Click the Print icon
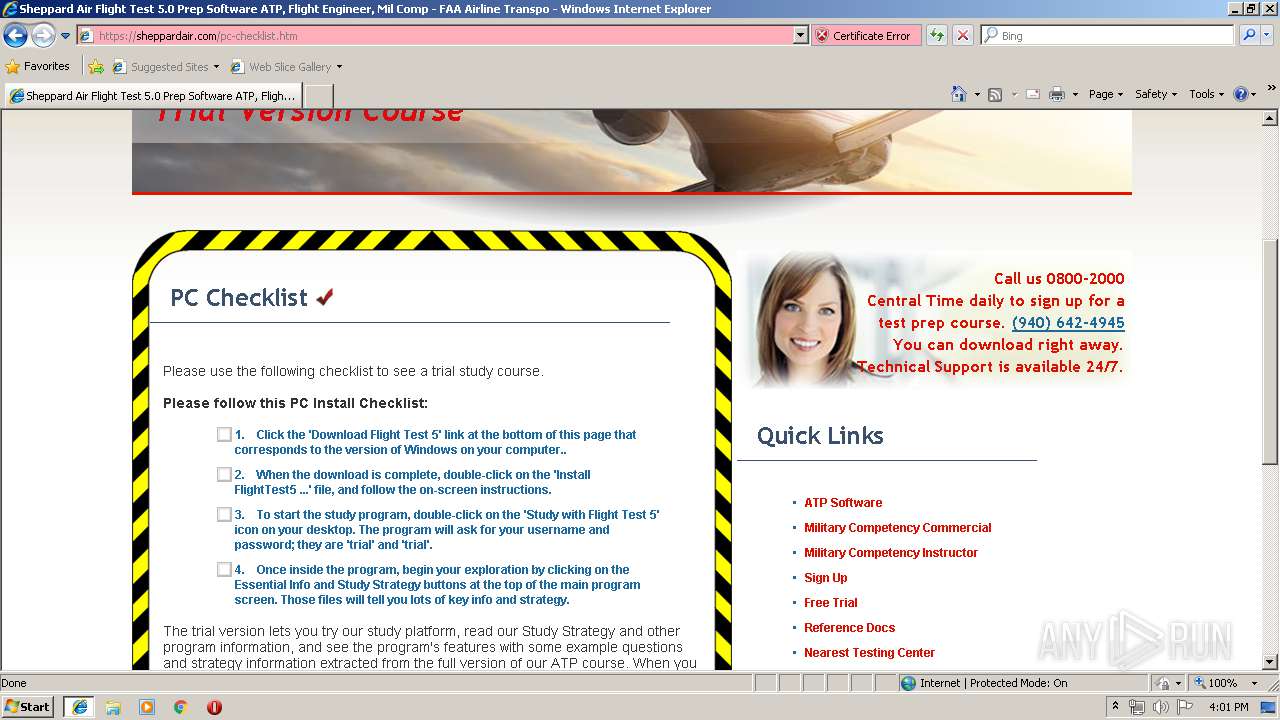Screen dimensions: 1280x720 click(1057, 94)
